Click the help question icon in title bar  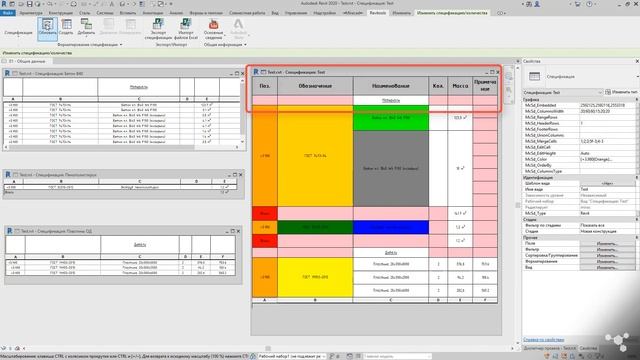point(589,4)
